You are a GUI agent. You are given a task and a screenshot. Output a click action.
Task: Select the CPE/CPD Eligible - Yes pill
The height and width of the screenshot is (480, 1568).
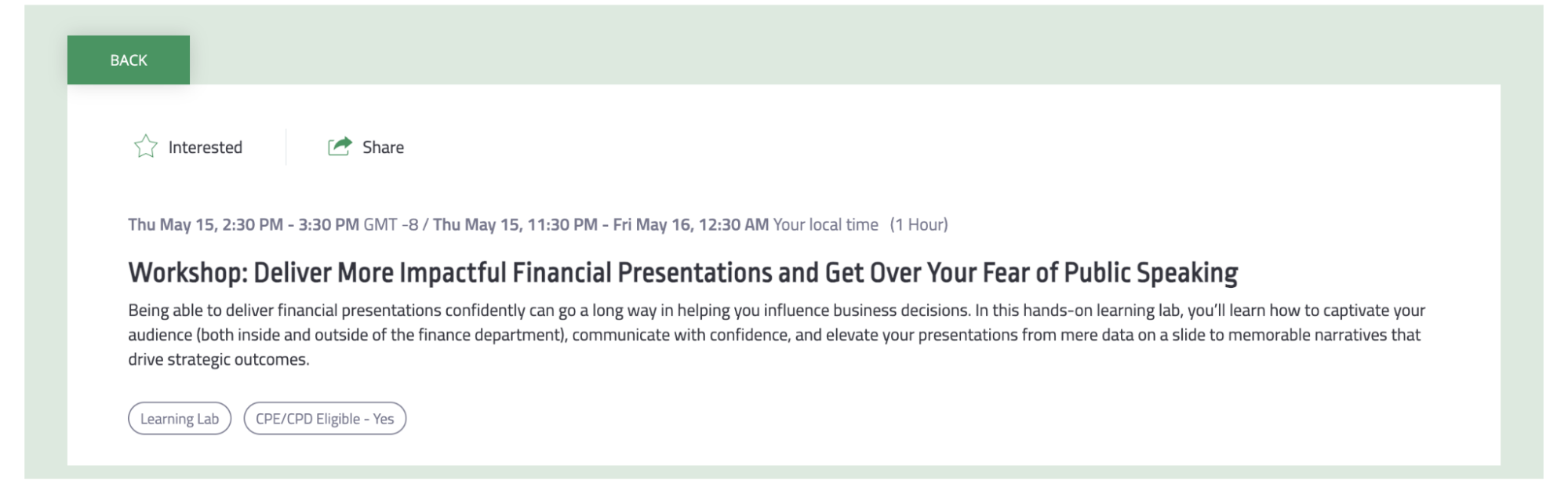(x=324, y=418)
